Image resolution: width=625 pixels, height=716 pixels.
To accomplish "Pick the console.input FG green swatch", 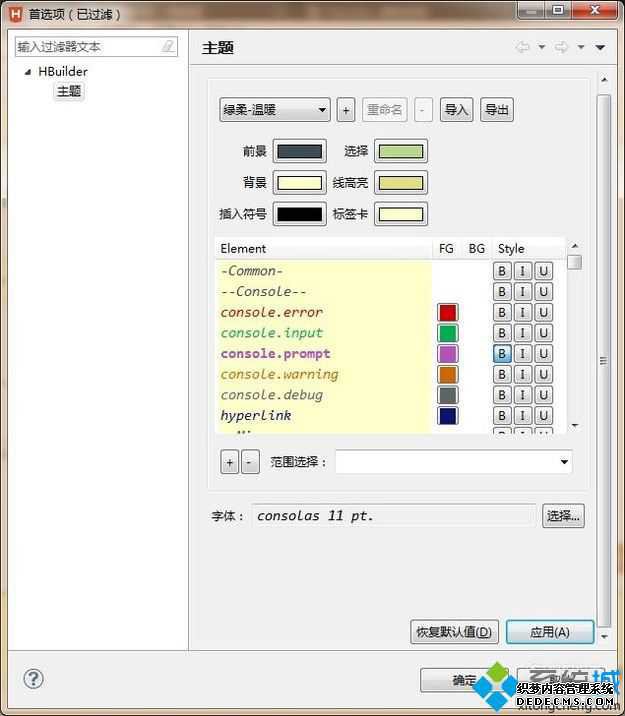I will (447, 333).
